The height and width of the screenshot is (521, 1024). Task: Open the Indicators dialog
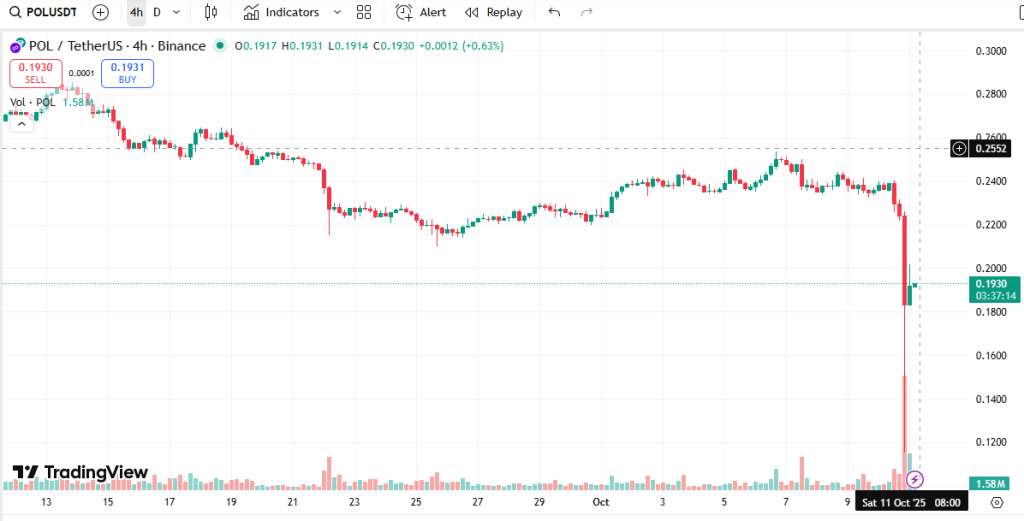282,12
